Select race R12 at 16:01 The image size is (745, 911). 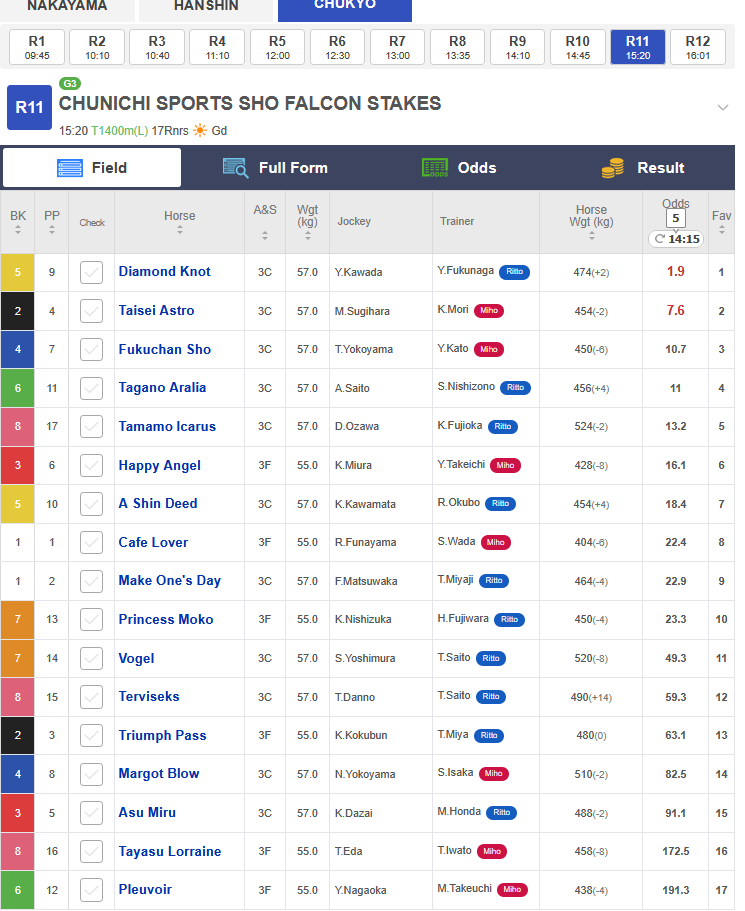coord(697,47)
